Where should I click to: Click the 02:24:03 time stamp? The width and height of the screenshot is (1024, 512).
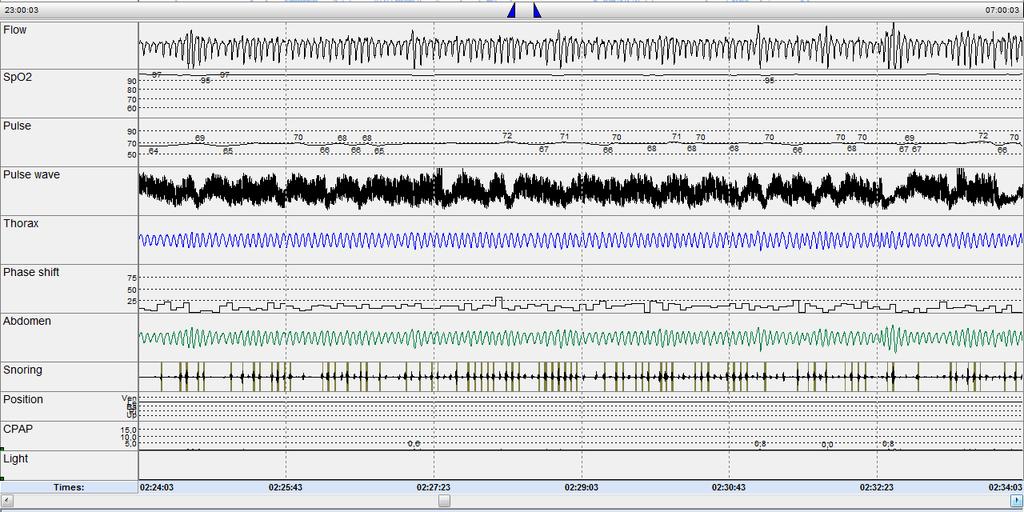[157, 487]
